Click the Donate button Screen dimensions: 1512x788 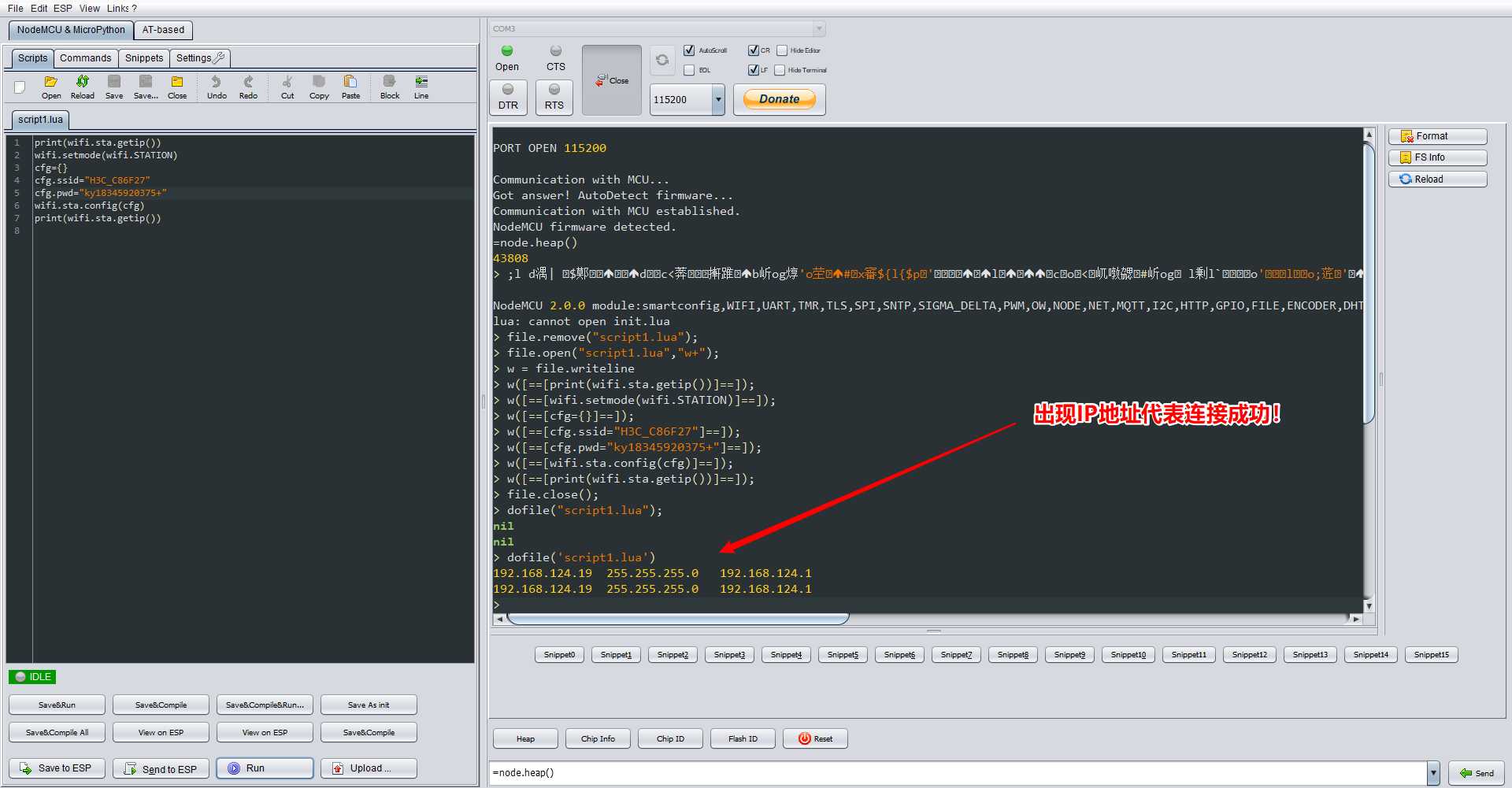tap(780, 99)
